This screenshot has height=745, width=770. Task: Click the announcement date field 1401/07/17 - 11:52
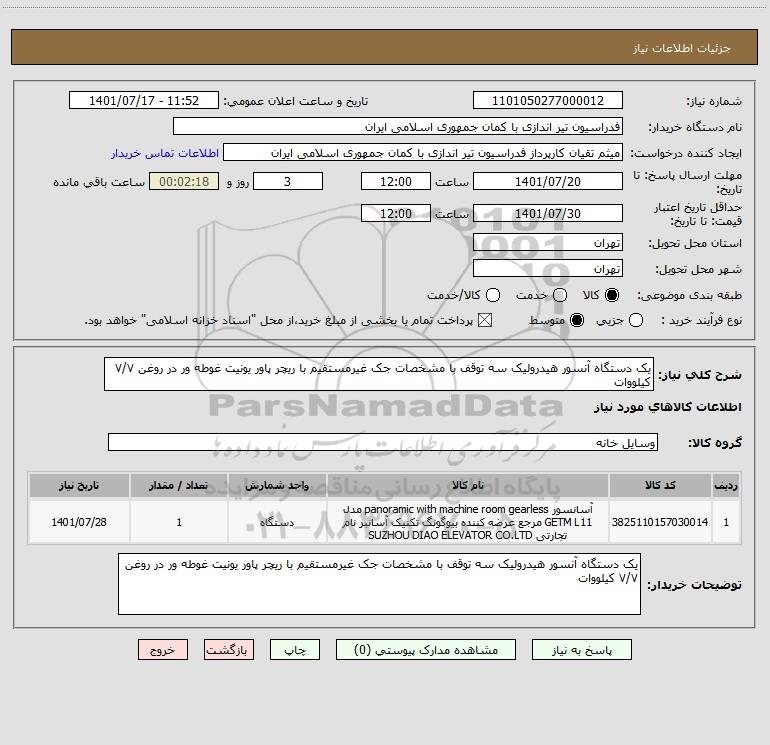click(x=144, y=100)
